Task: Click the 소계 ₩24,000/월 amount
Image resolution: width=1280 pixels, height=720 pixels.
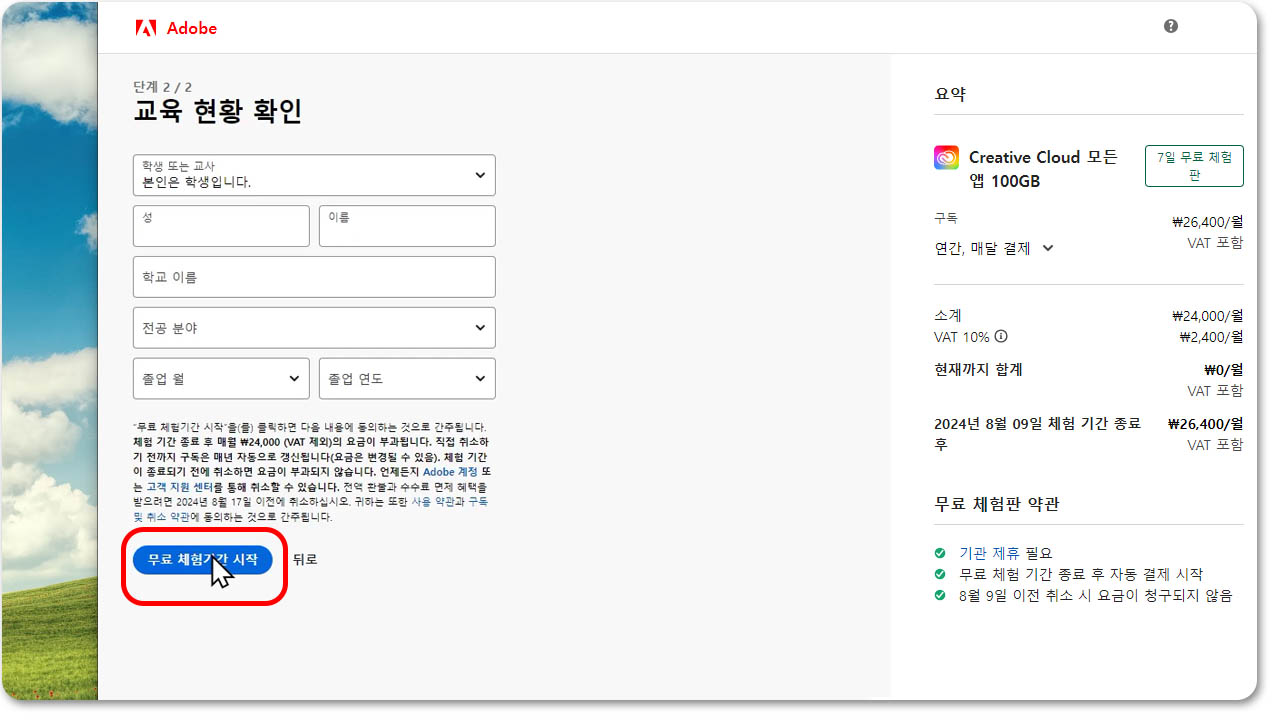Action: [1207, 316]
